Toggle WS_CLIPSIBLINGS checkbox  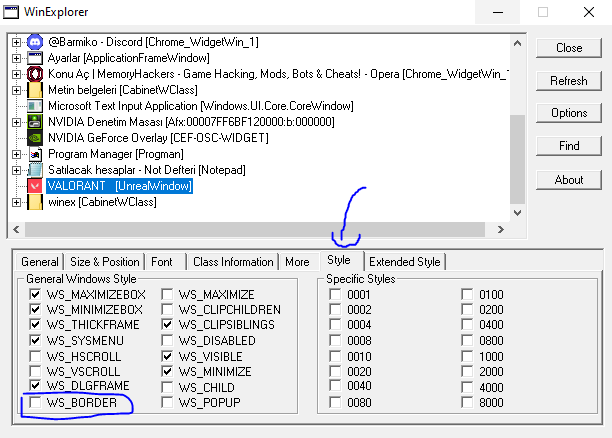[167, 324]
